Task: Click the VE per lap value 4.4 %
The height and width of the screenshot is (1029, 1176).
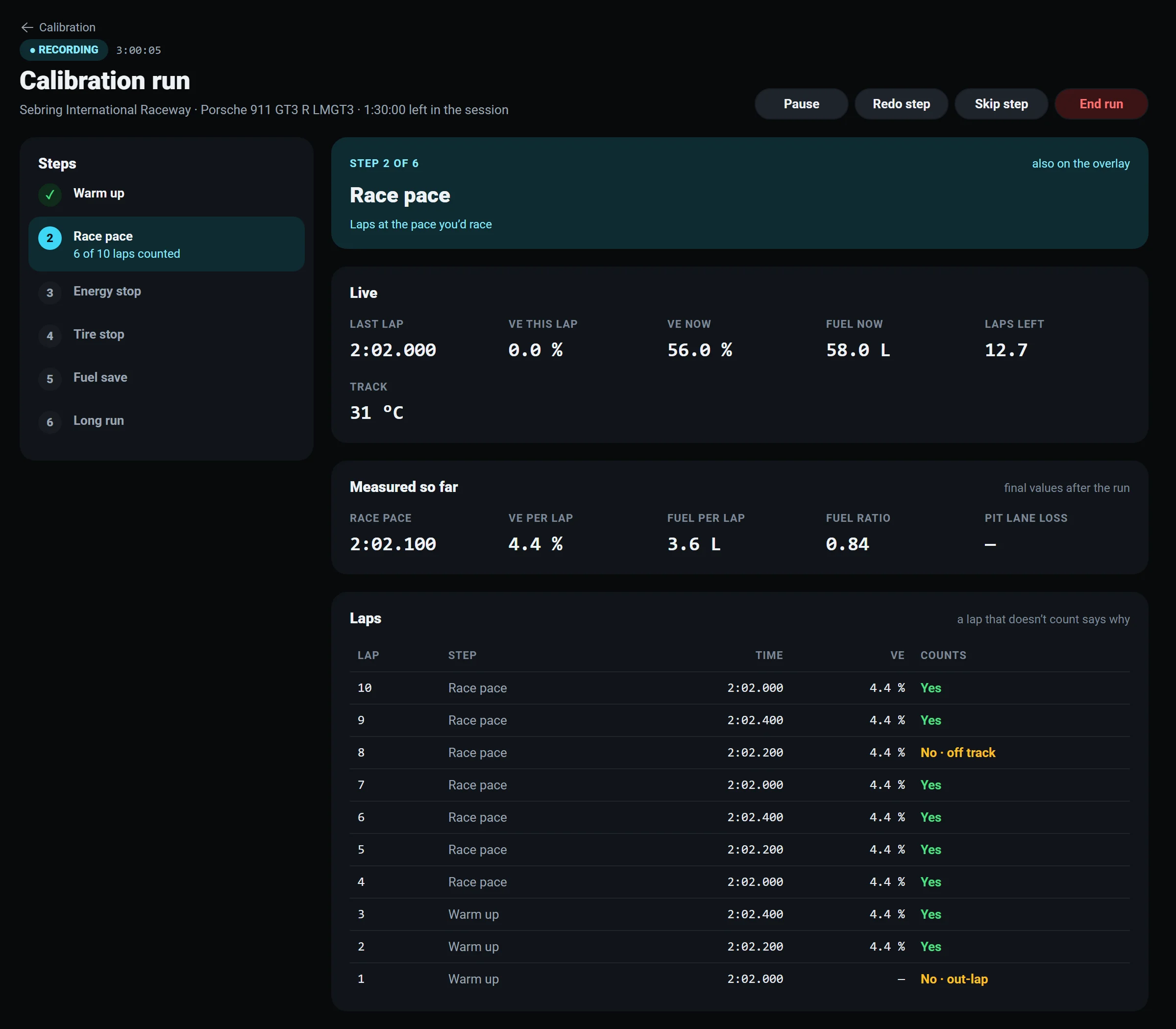Action: pyautogui.click(x=535, y=544)
